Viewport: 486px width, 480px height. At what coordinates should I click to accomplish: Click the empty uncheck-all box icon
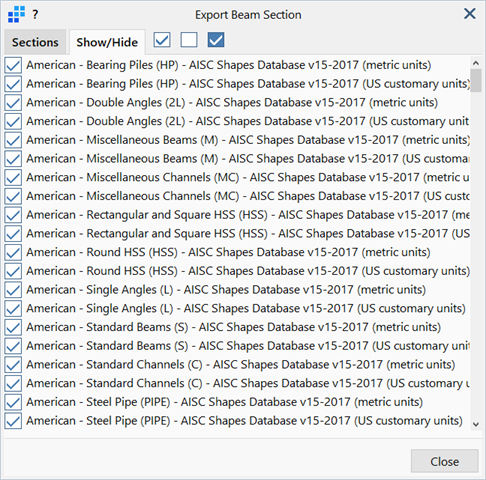(x=189, y=40)
